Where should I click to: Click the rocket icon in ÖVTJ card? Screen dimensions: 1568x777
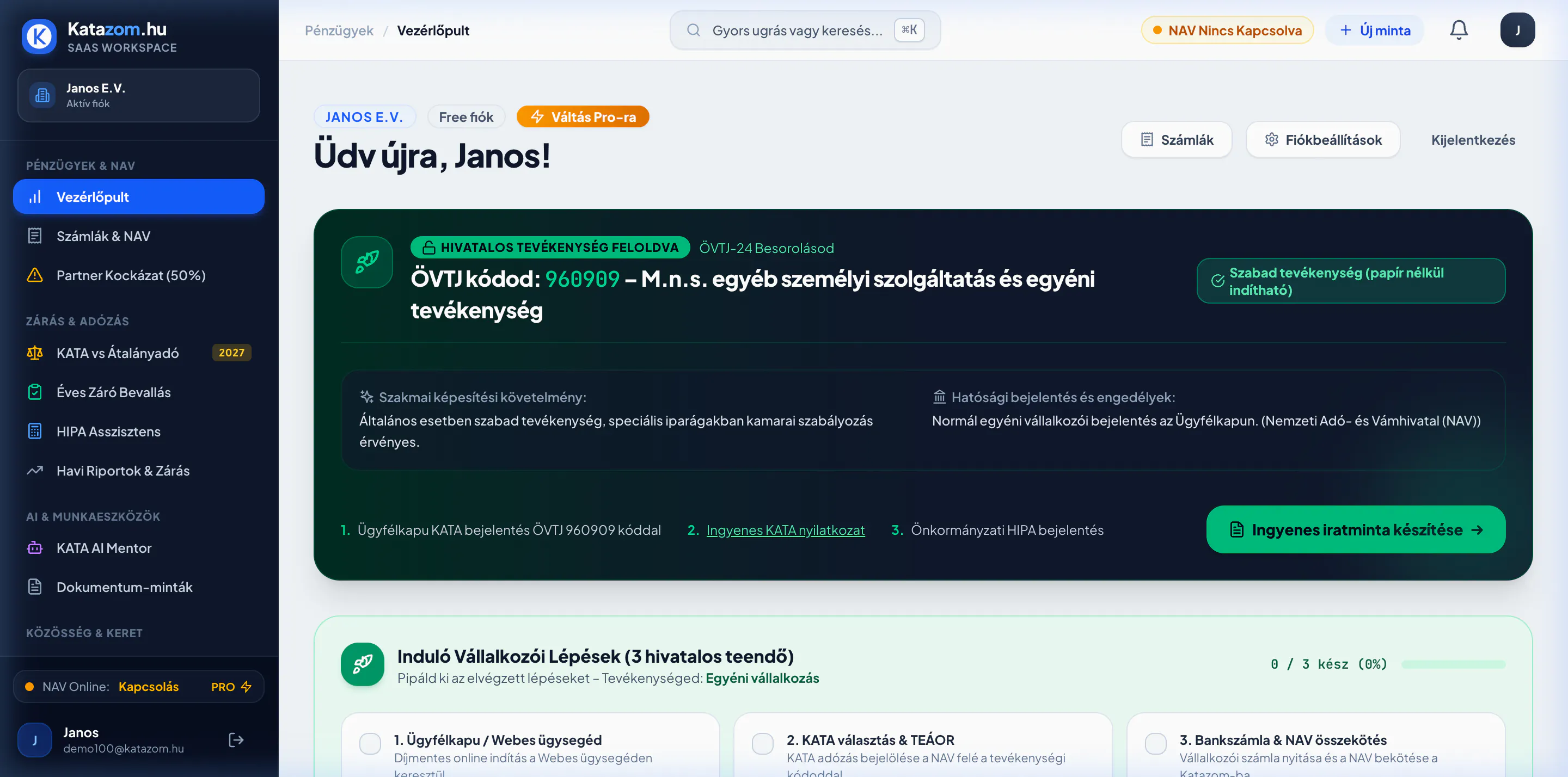366,262
